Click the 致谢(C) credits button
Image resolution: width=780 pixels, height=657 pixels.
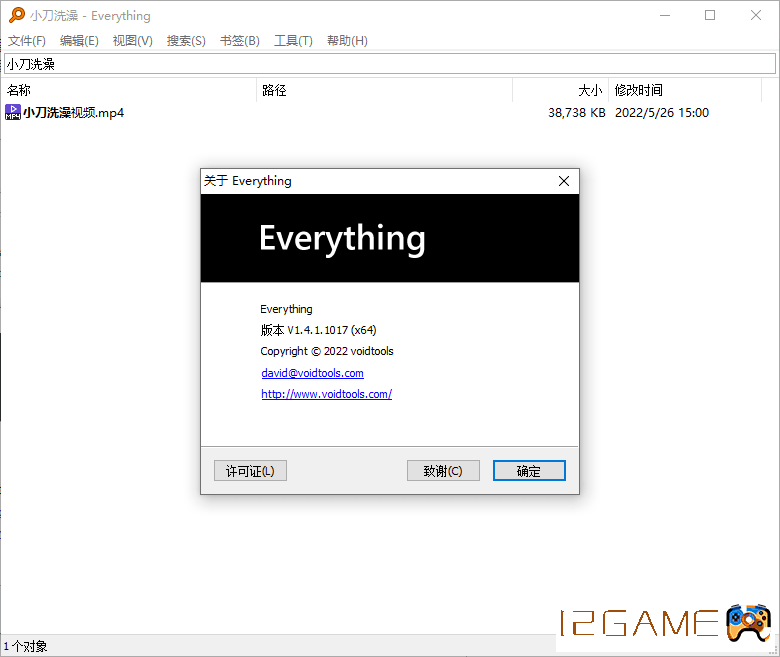coord(443,471)
